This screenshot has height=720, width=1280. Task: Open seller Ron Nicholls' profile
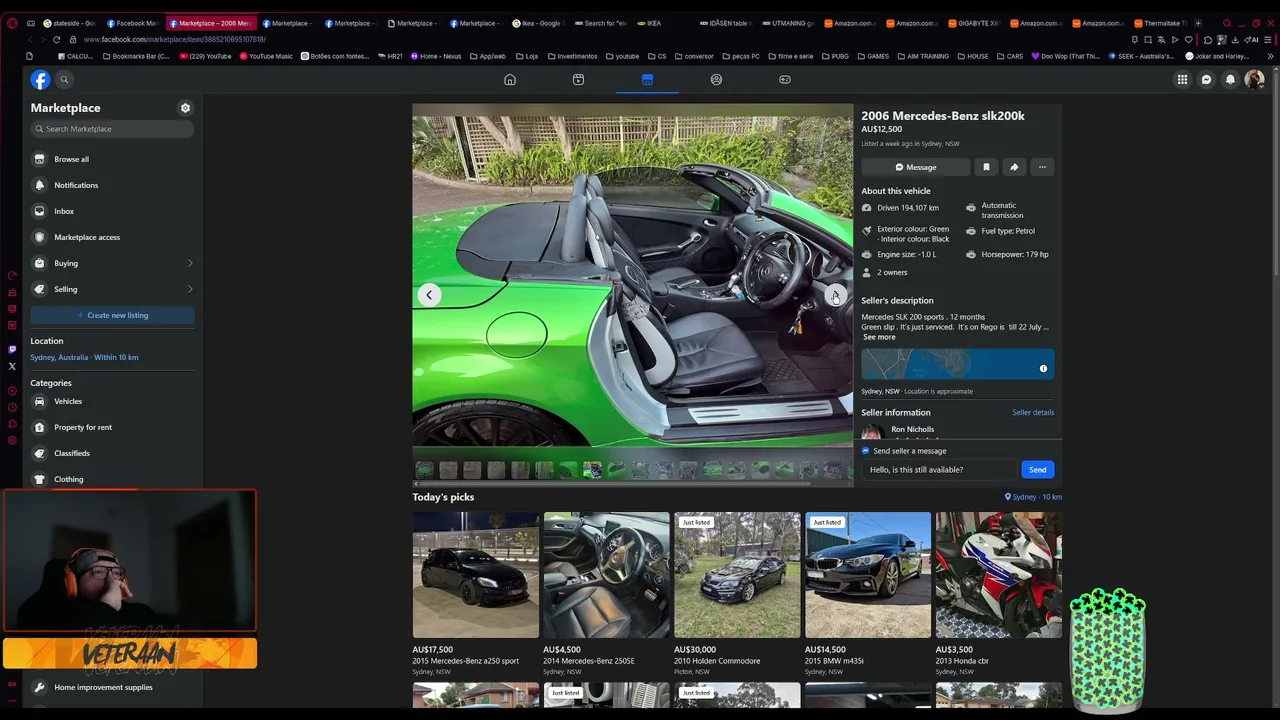(912, 429)
